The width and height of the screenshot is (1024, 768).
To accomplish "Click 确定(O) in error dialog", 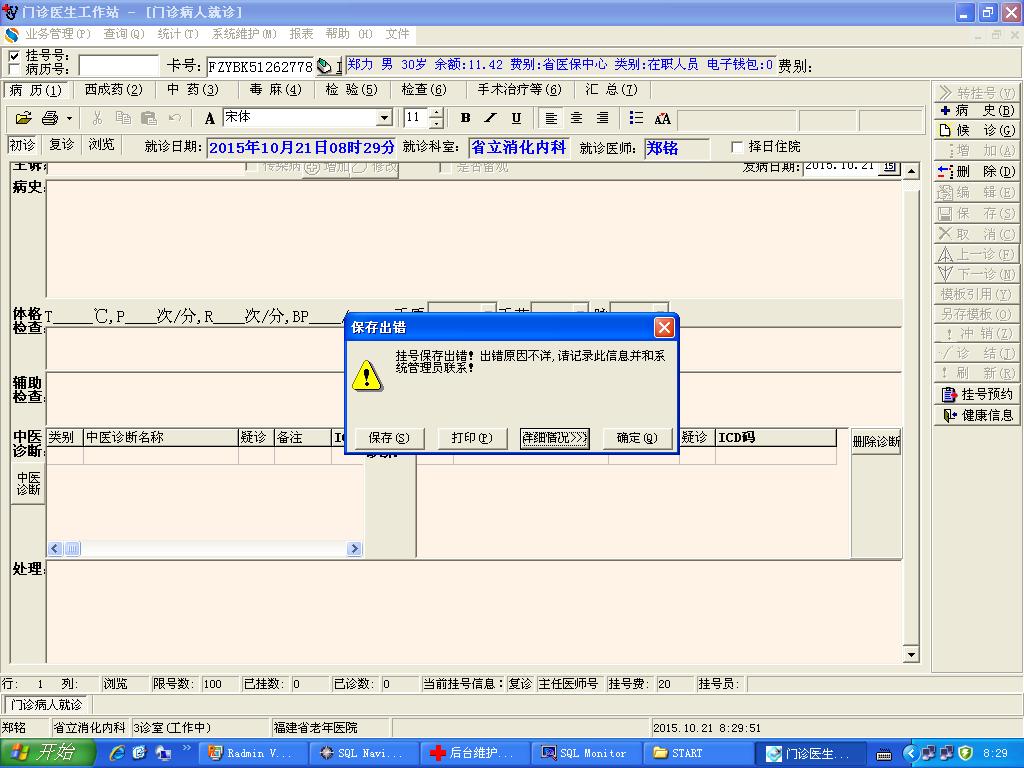I will click(x=637, y=438).
